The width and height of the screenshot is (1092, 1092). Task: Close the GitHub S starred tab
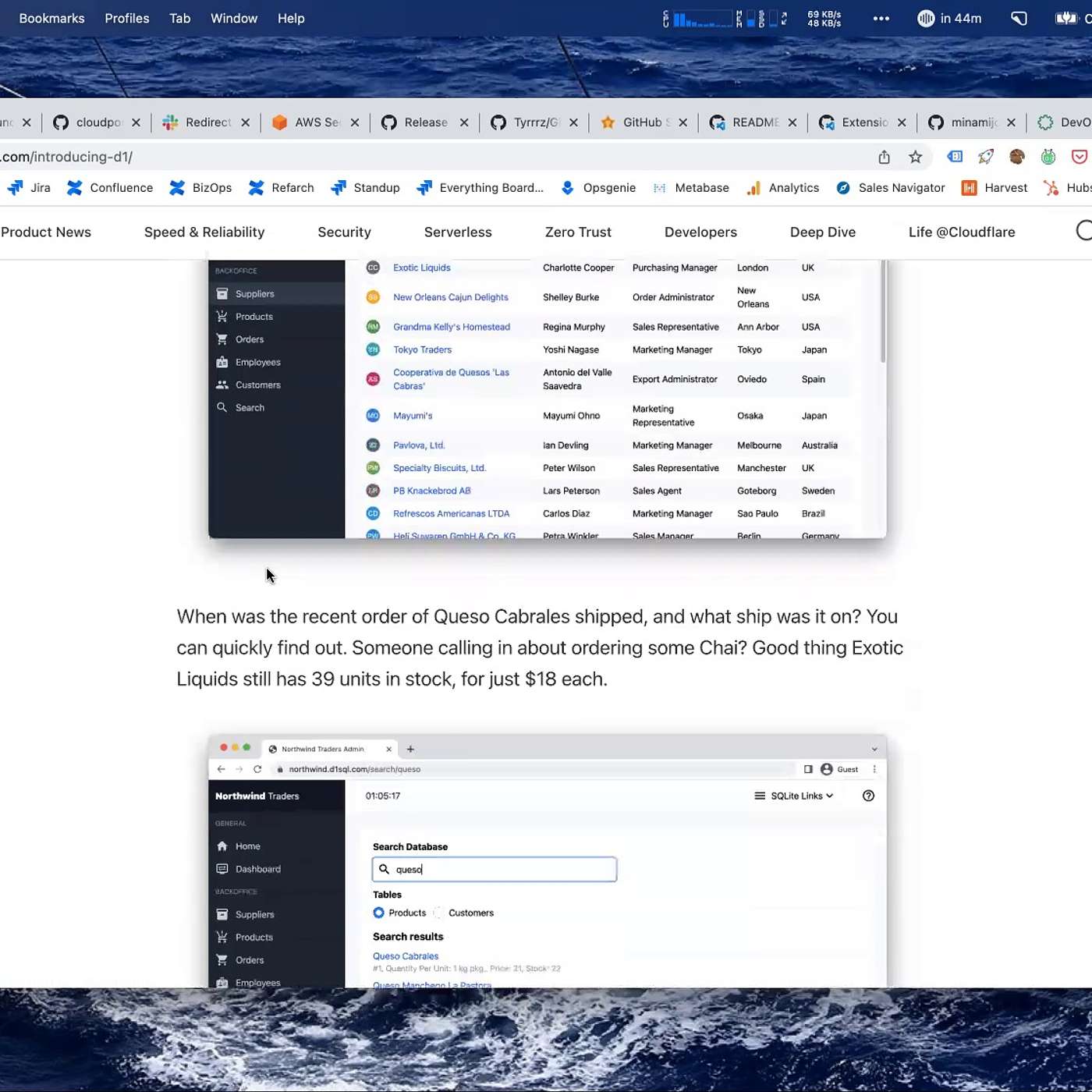(682, 122)
